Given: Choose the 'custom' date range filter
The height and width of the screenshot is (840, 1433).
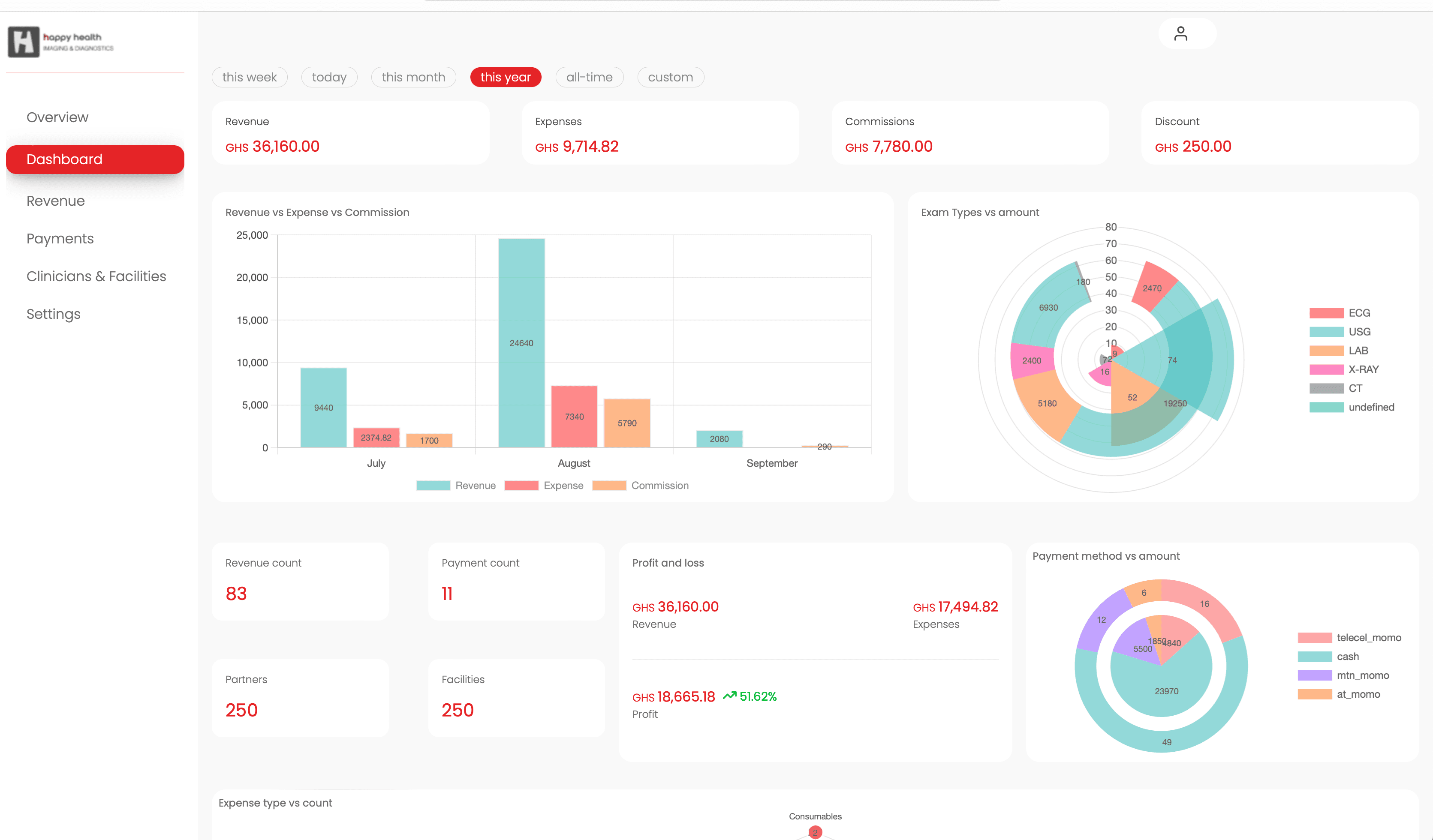Looking at the screenshot, I should [x=671, y=77].
